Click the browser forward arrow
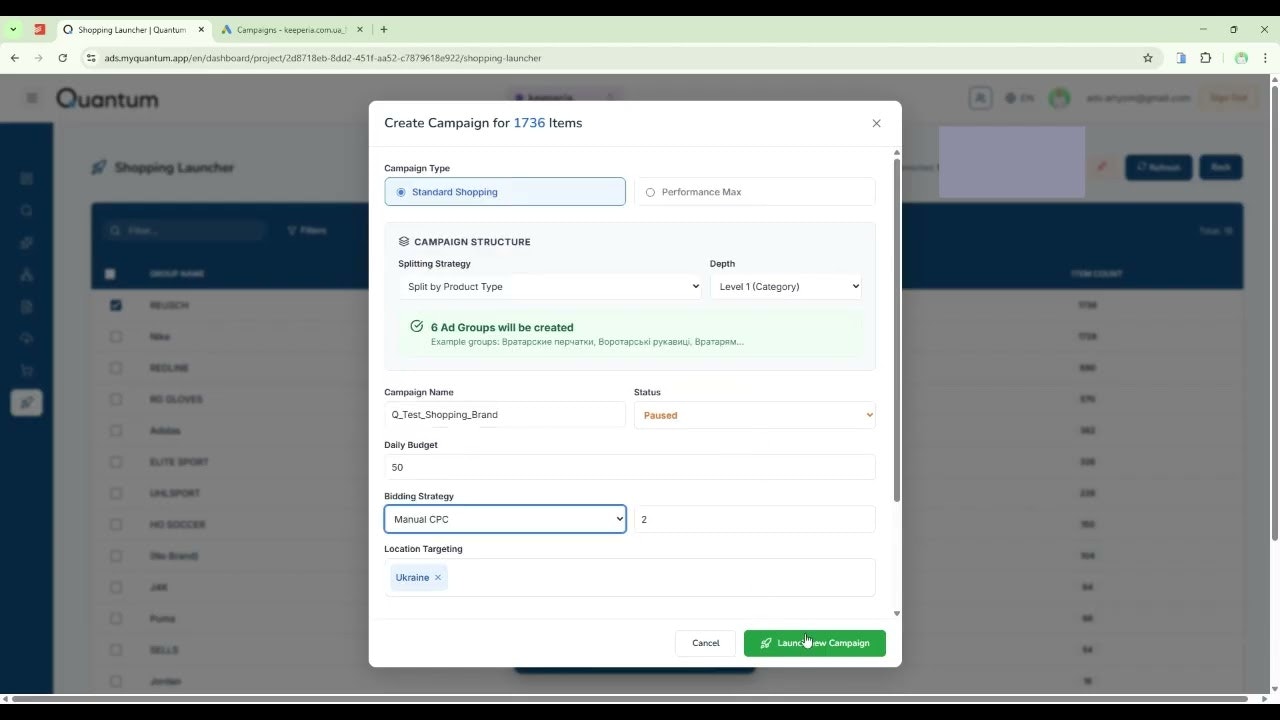 click(x=39, y=58)
